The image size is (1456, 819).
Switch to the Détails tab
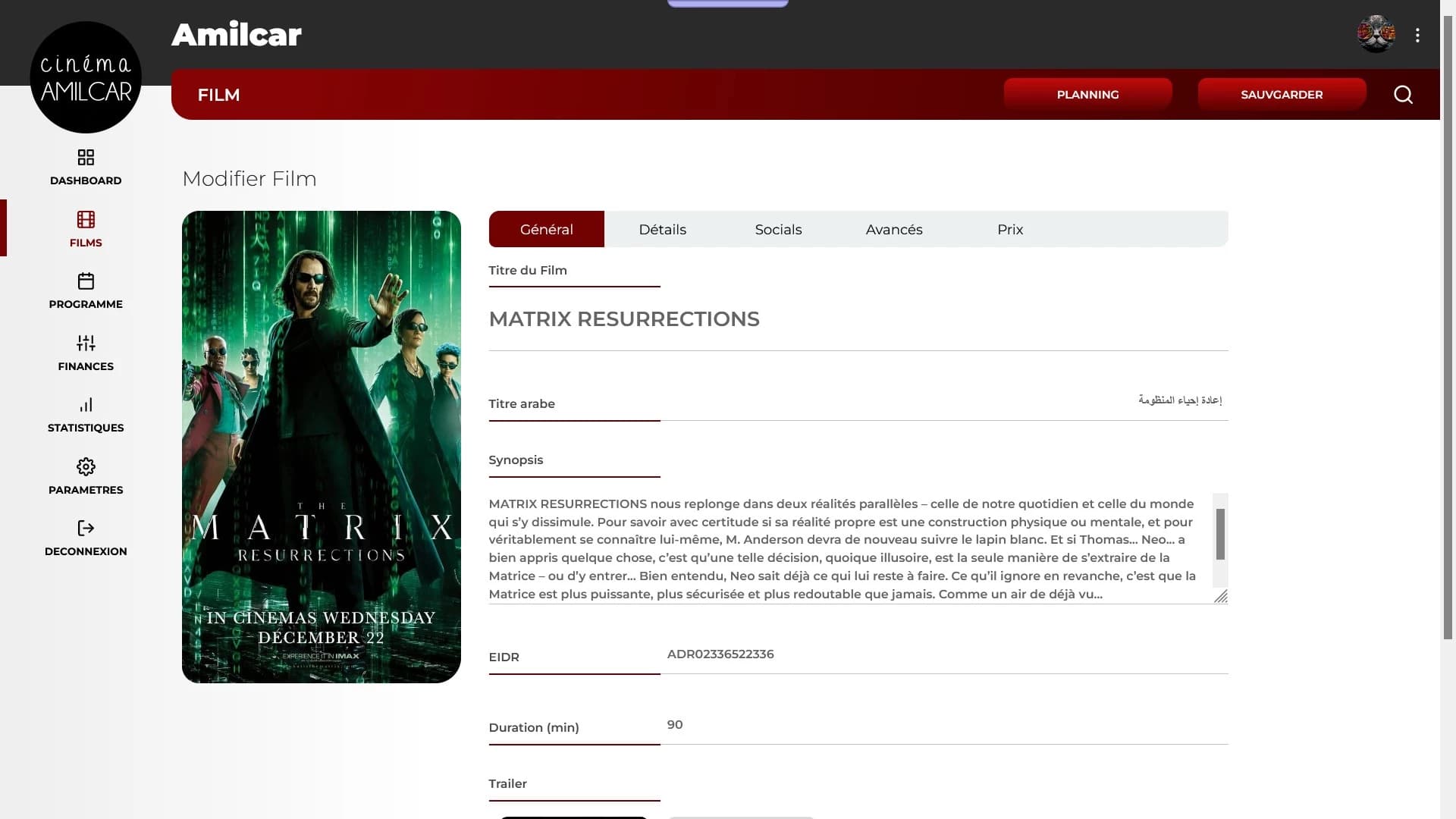tap(662, 229)
